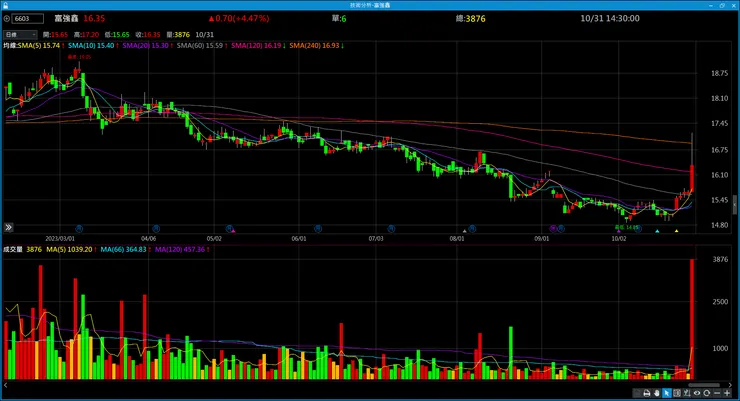Click the horizontal scrollbar thumb below the volume chart

[x=704, y=385]
